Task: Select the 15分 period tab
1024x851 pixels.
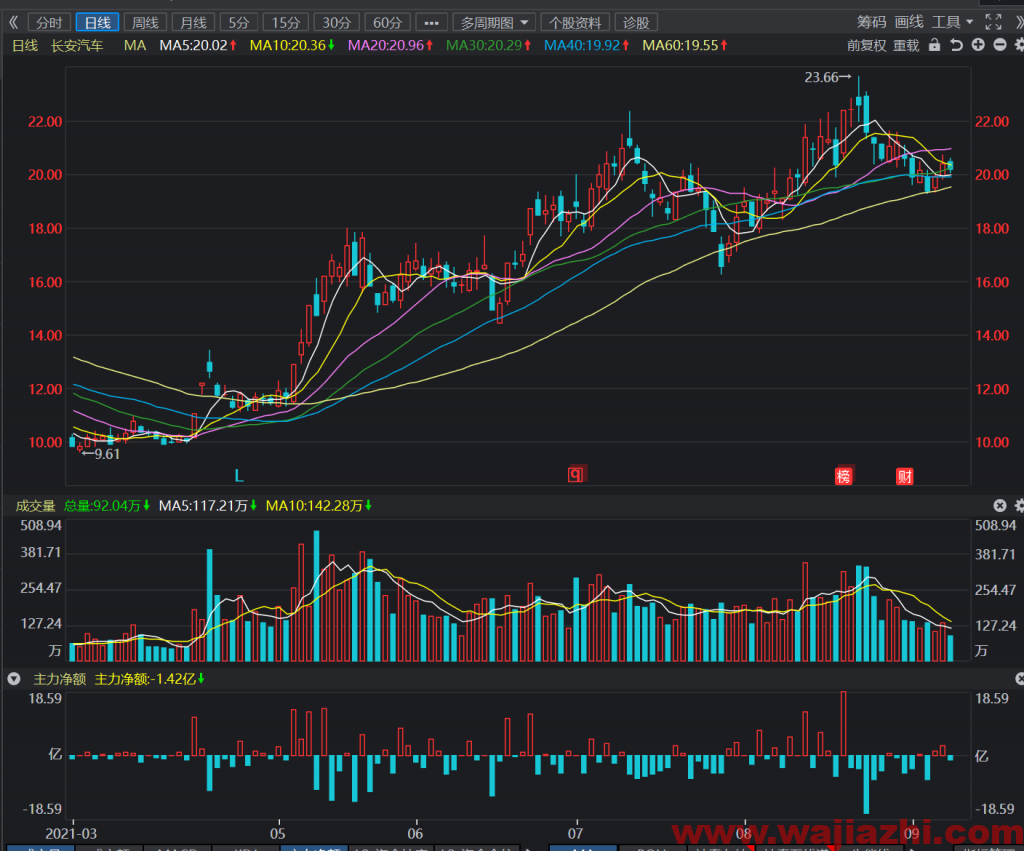Action: (x=285, y=23)
